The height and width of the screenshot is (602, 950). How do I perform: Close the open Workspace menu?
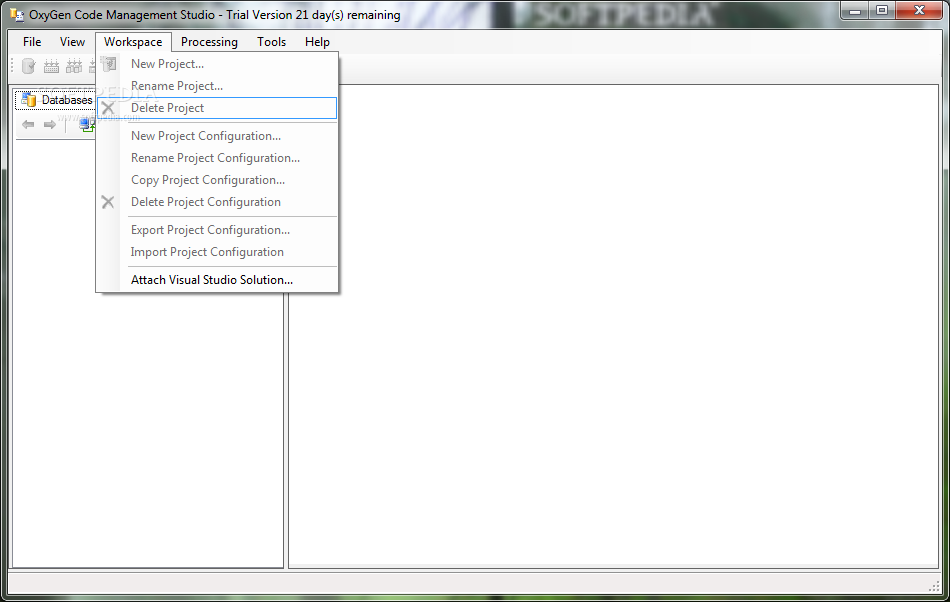tap(133, 42)
